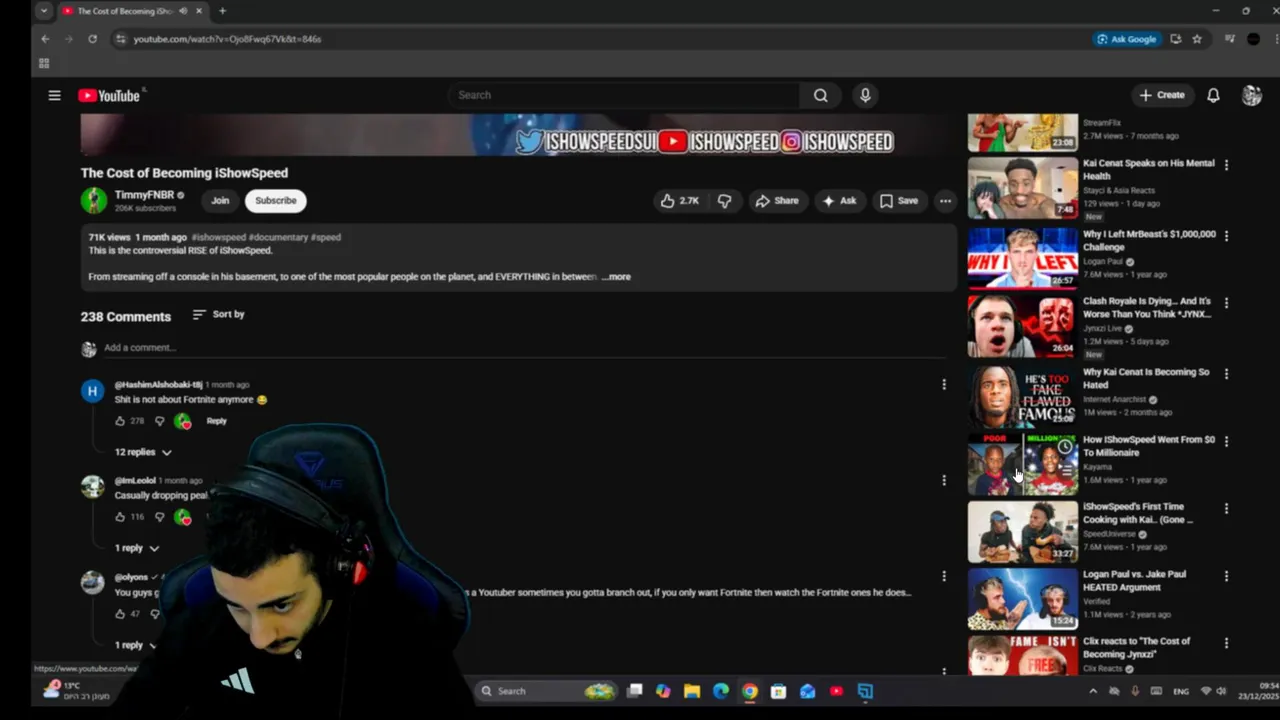Click the video title The Cost of Becoming iShowSpeed
1280x720 pixels.
coord(184,173)
